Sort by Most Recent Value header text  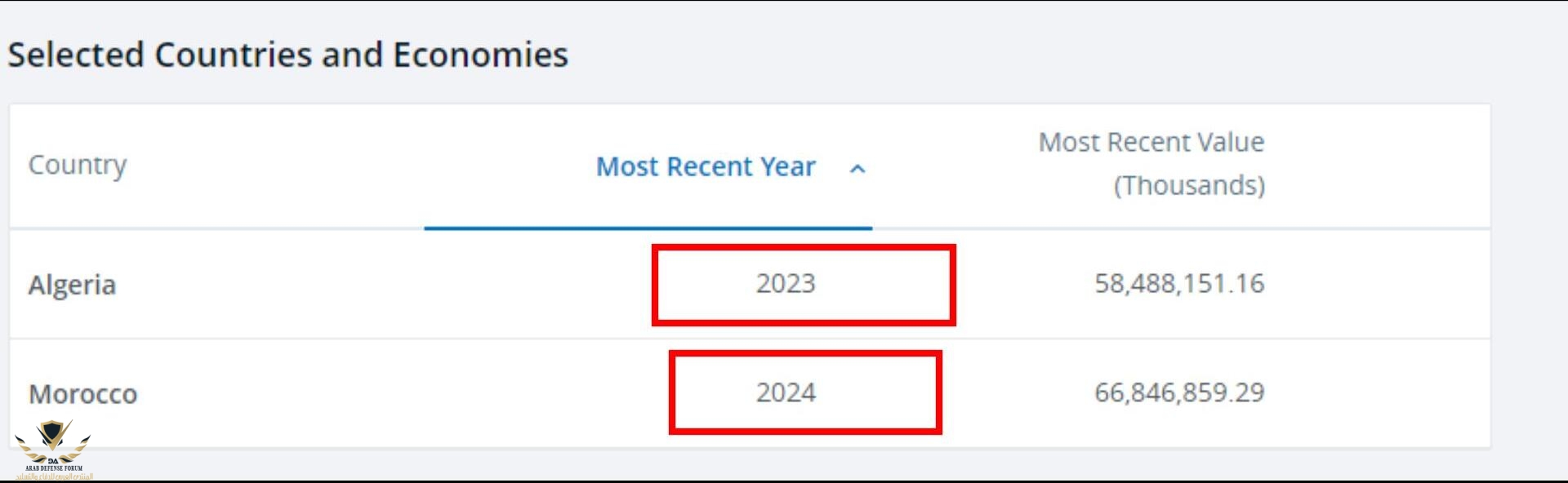pyautogui.click(x=1151, y=143)
